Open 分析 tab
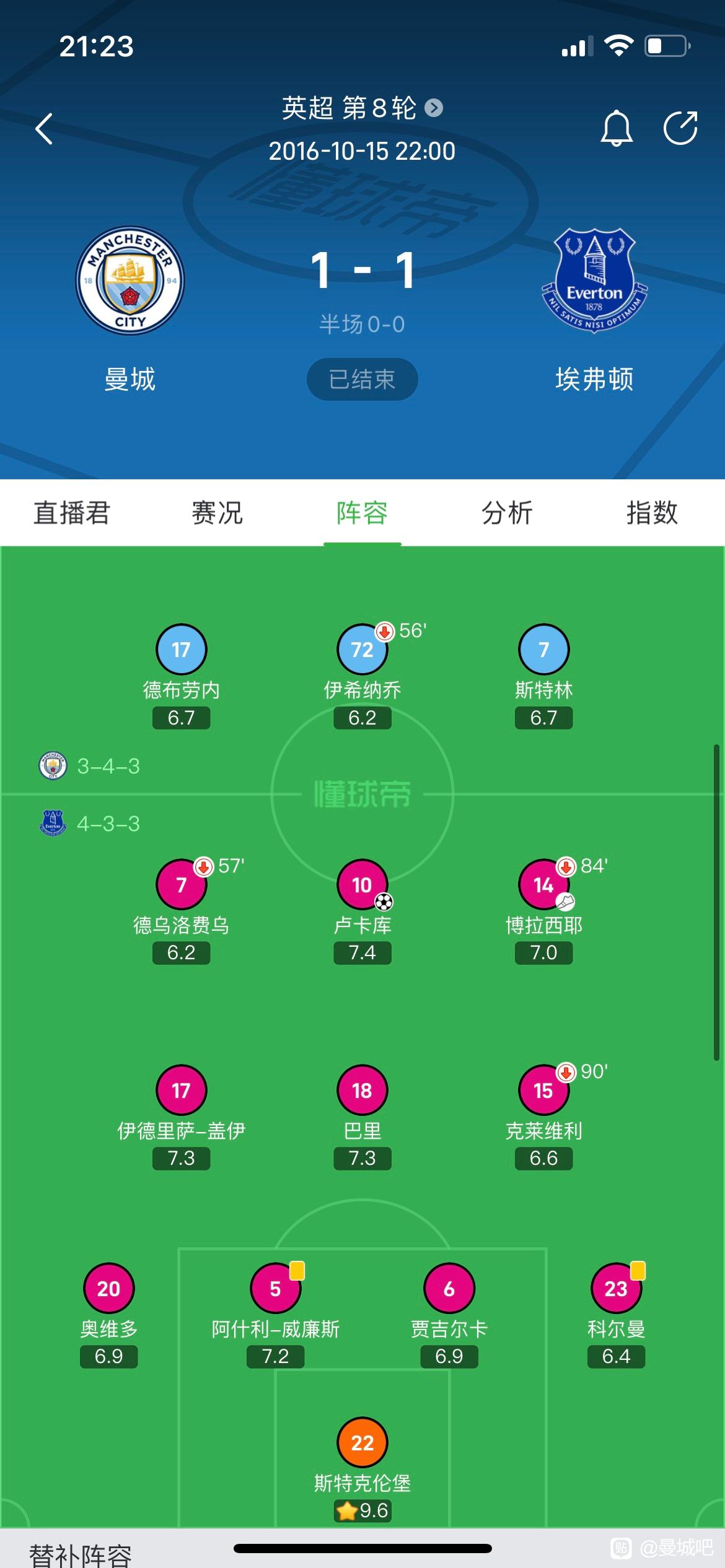Viewport: 725px width, 1568px height. tap(507, 513)
